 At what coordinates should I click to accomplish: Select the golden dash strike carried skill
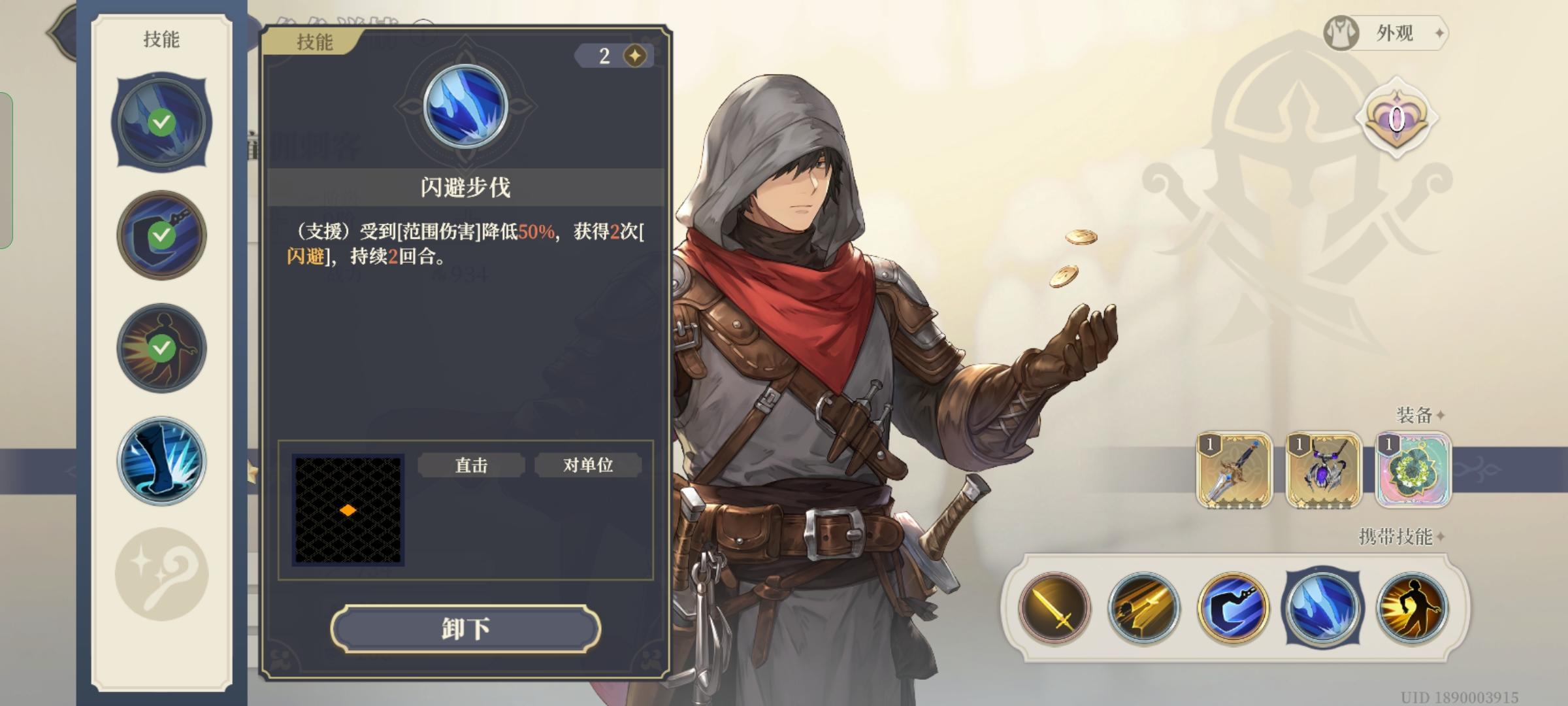tap(1143, 609)
